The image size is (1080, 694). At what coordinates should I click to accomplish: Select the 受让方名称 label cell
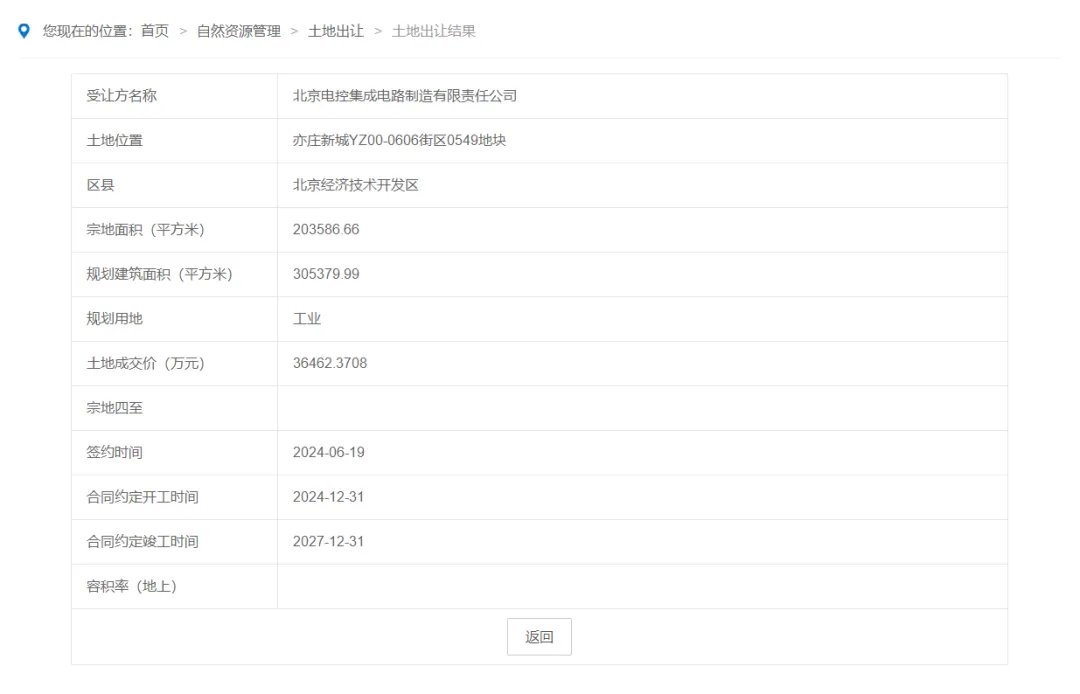click(174, 96)
